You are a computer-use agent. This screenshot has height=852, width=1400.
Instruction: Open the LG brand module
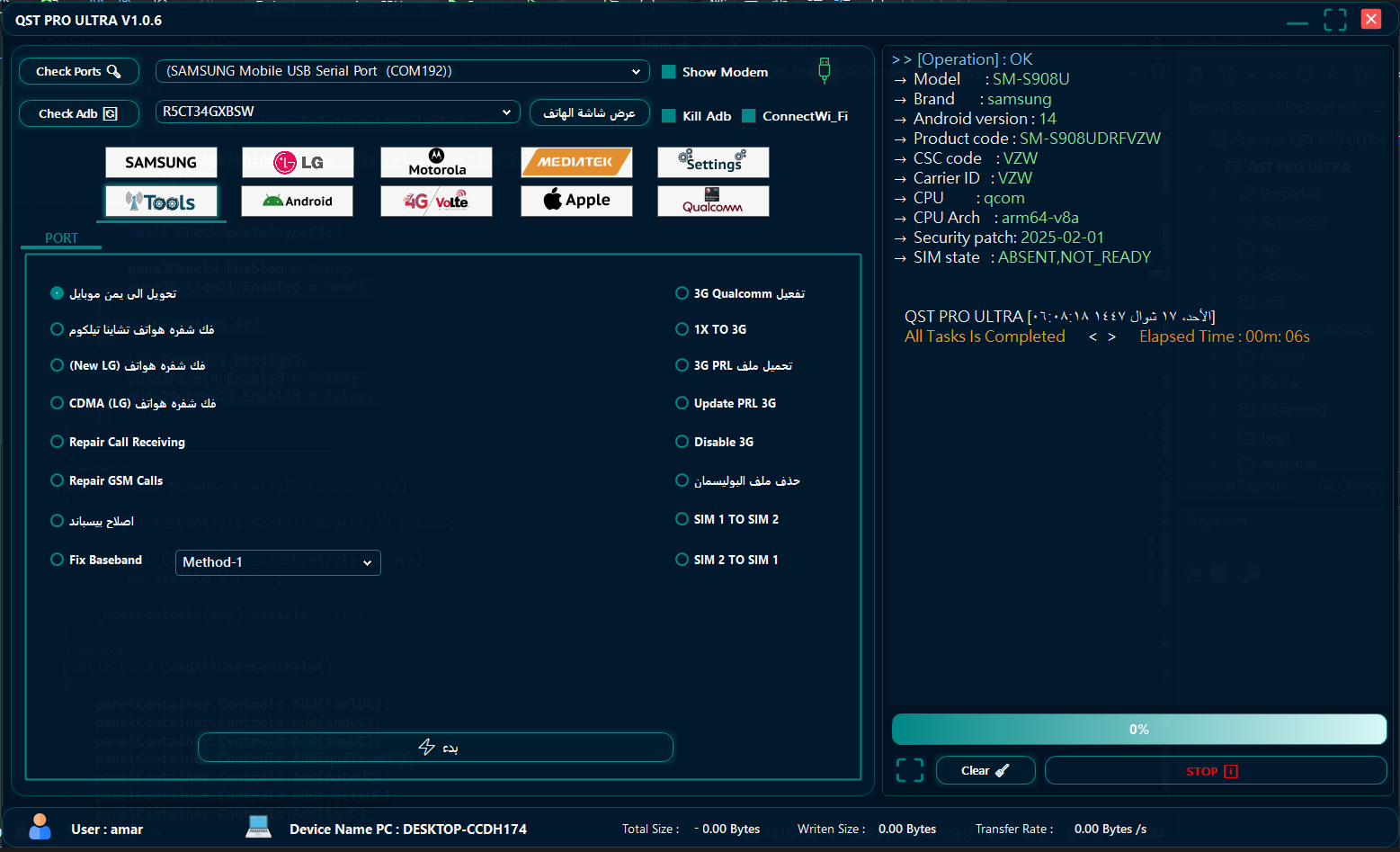tap(298, 163)
